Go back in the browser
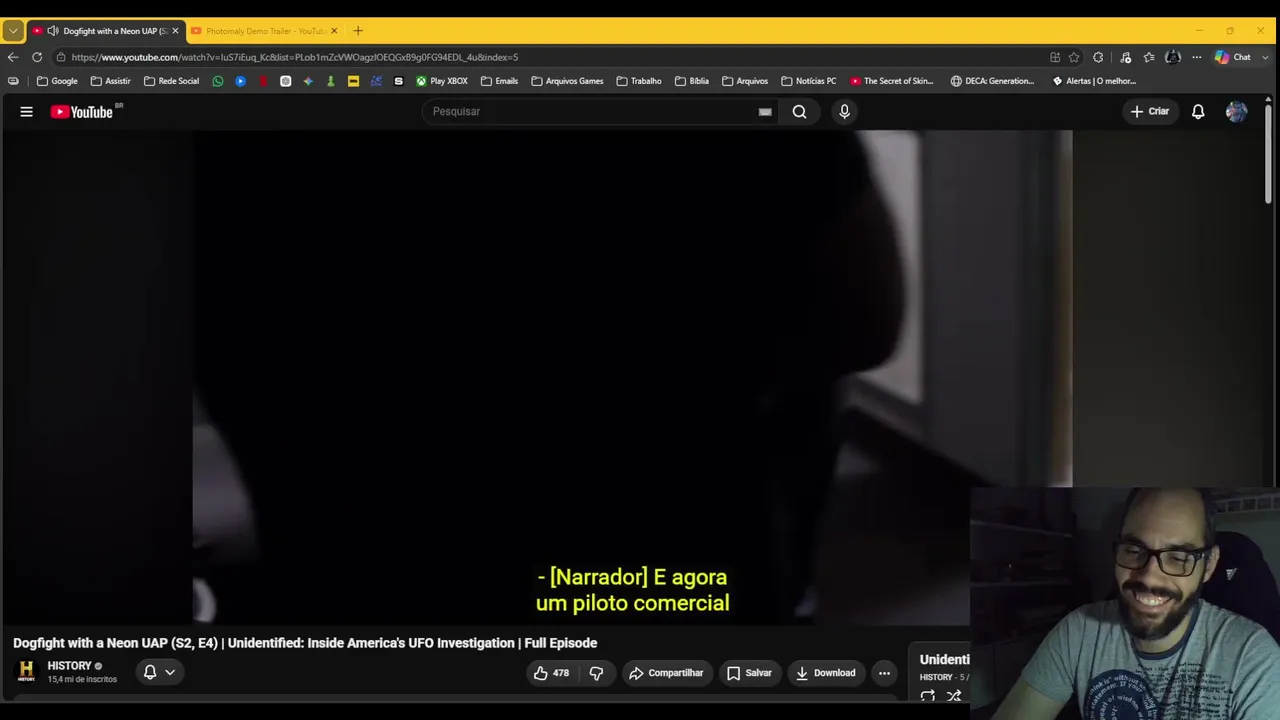1280x720 pixels. pyautogui.click(x=13, y=57)
